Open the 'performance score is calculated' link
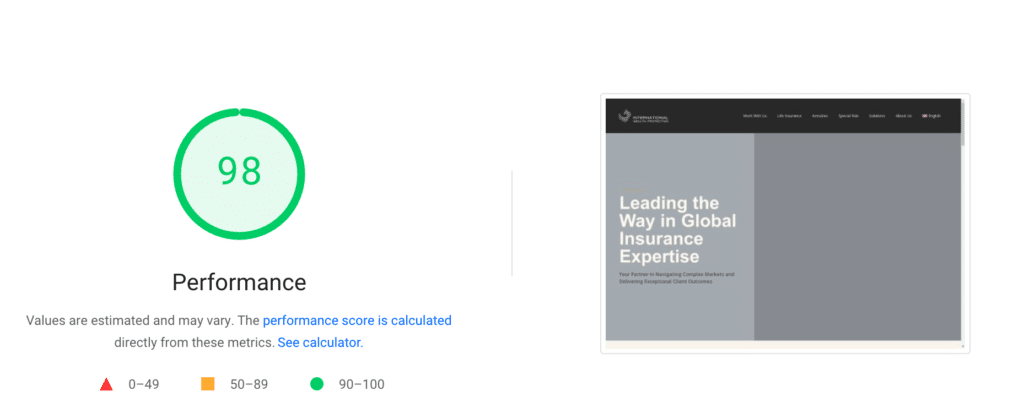The height and width of the screenshot is (402, 1024). point(357,320)
